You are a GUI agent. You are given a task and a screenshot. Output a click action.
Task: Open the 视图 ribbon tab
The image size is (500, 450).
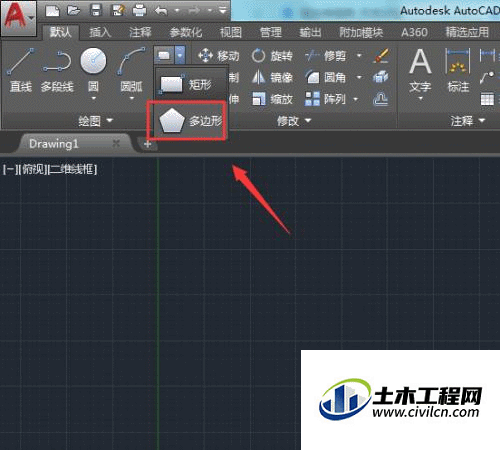(231, 32)
